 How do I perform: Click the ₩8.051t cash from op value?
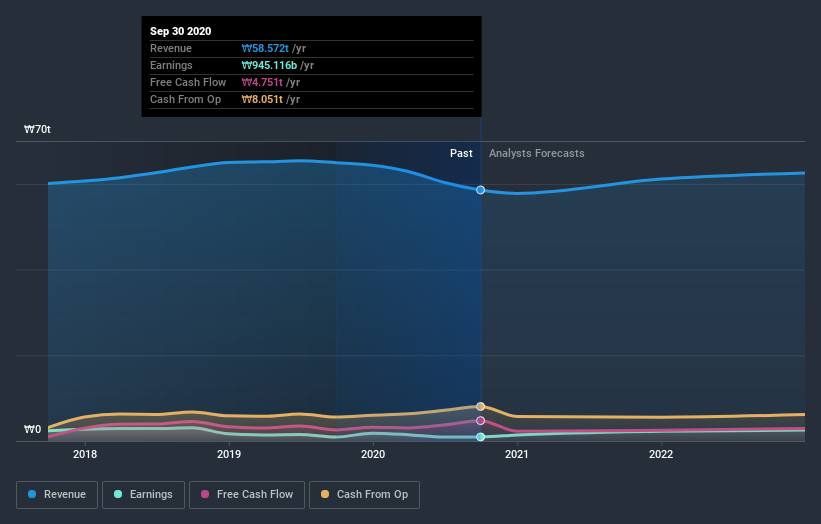point(262,99)
